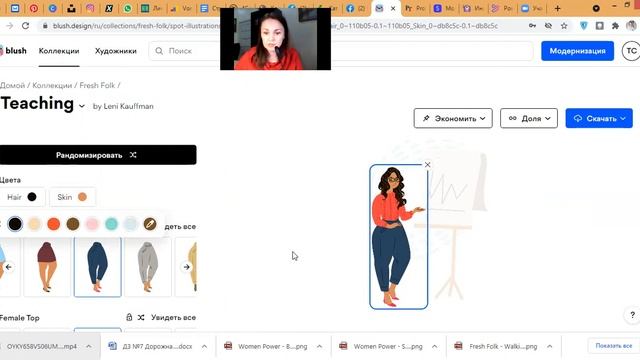Screen dimensions: 640x360
Task: Expand the Teaching title dropdown chevron
Action: (82, 106)
